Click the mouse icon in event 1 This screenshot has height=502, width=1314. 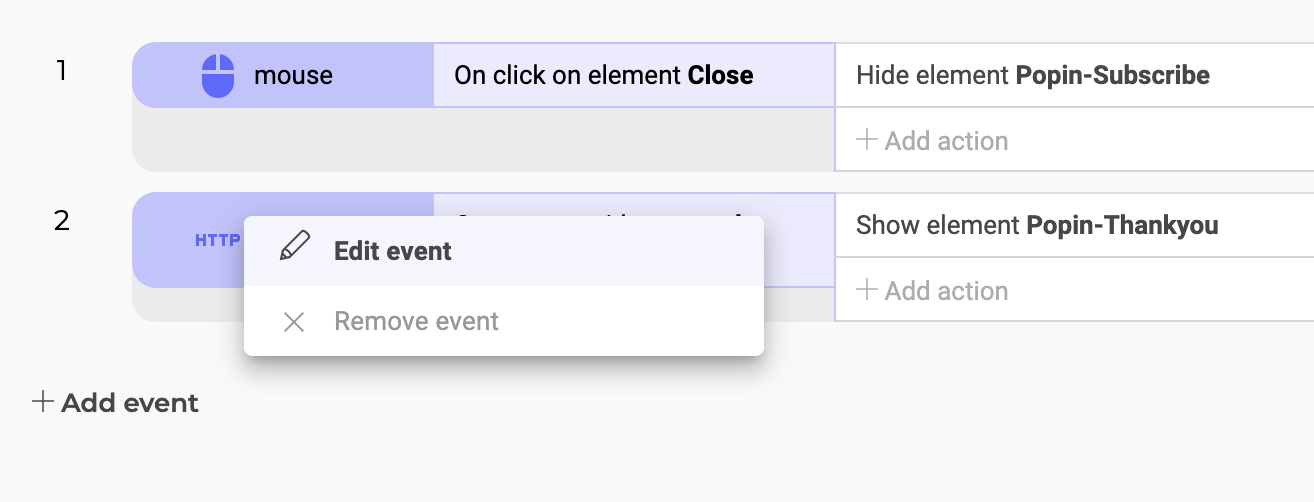click(x=218, y=75)
